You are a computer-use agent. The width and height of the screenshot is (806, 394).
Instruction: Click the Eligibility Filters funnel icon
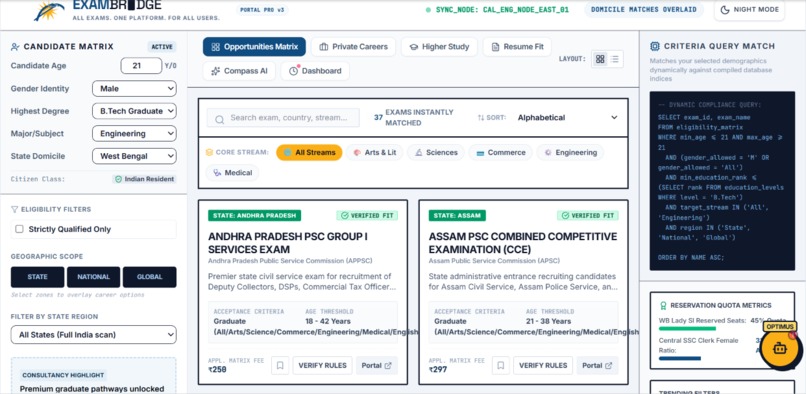[14, 209]
